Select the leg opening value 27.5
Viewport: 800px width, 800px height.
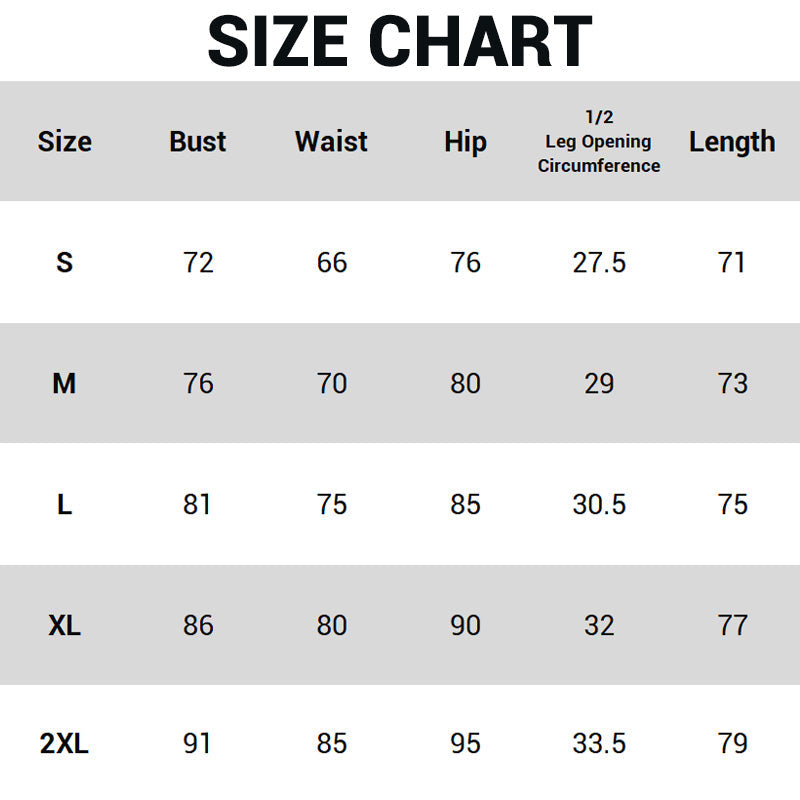[x=599, y=263]
